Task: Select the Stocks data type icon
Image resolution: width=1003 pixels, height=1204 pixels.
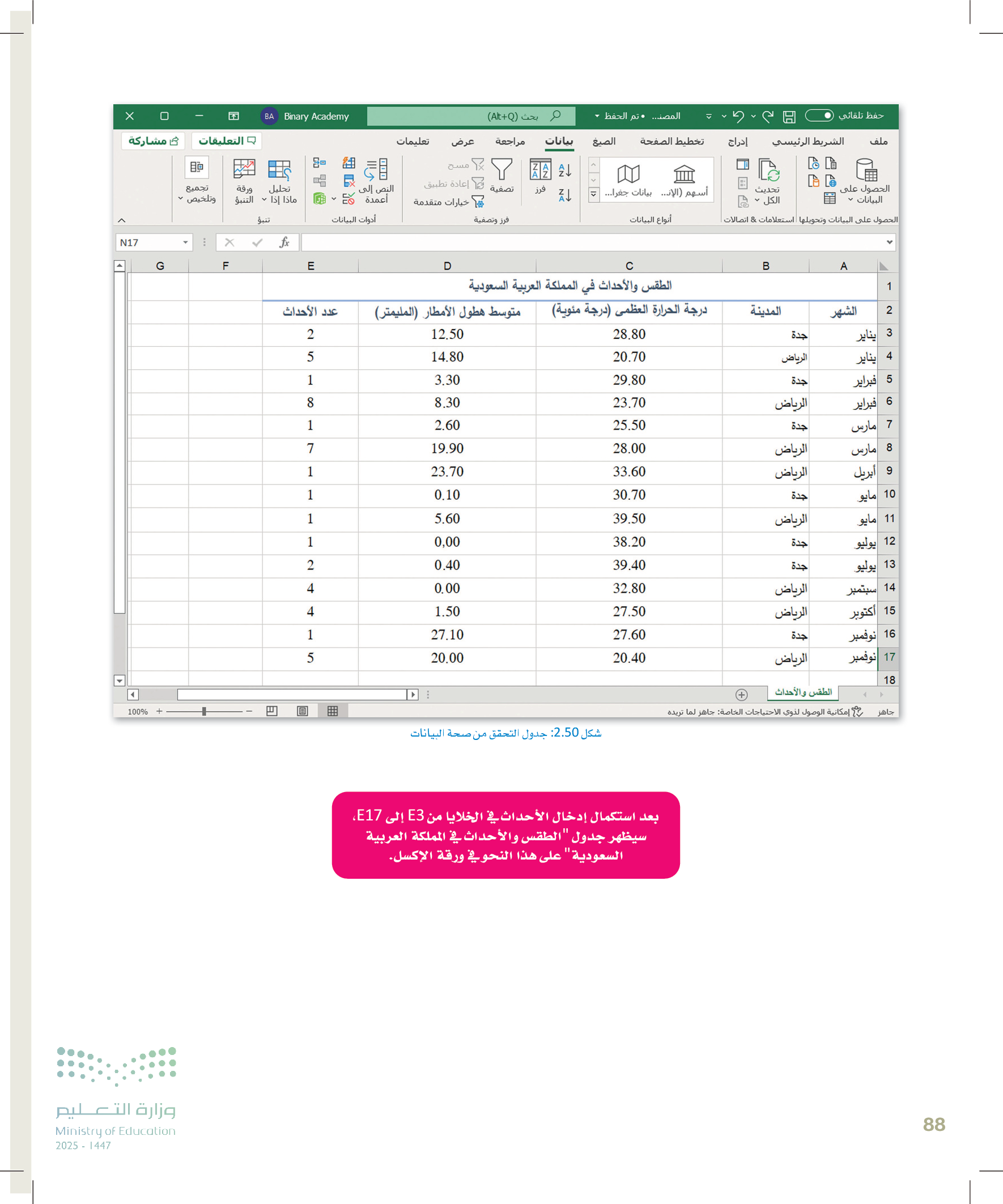Action: 683,174
